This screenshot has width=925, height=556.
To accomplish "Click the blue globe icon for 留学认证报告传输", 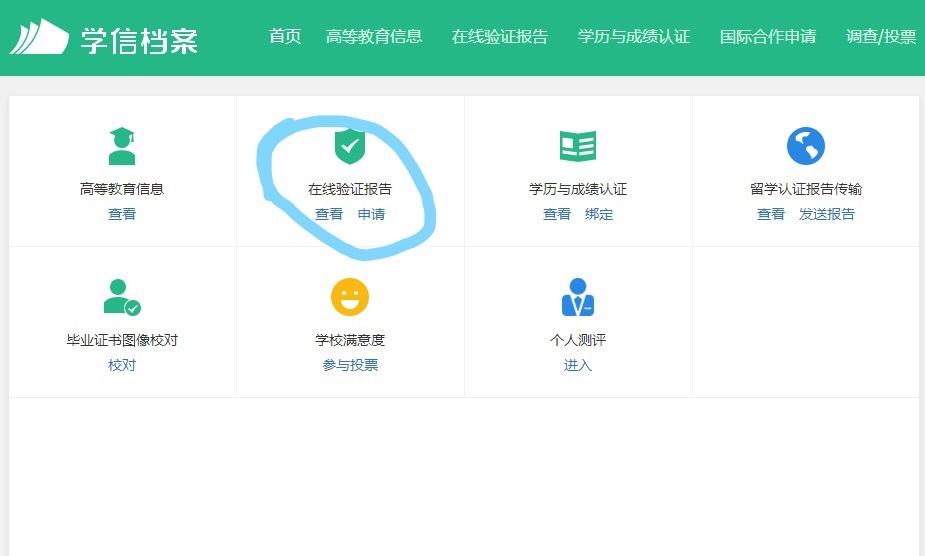I will coord(806,146).
